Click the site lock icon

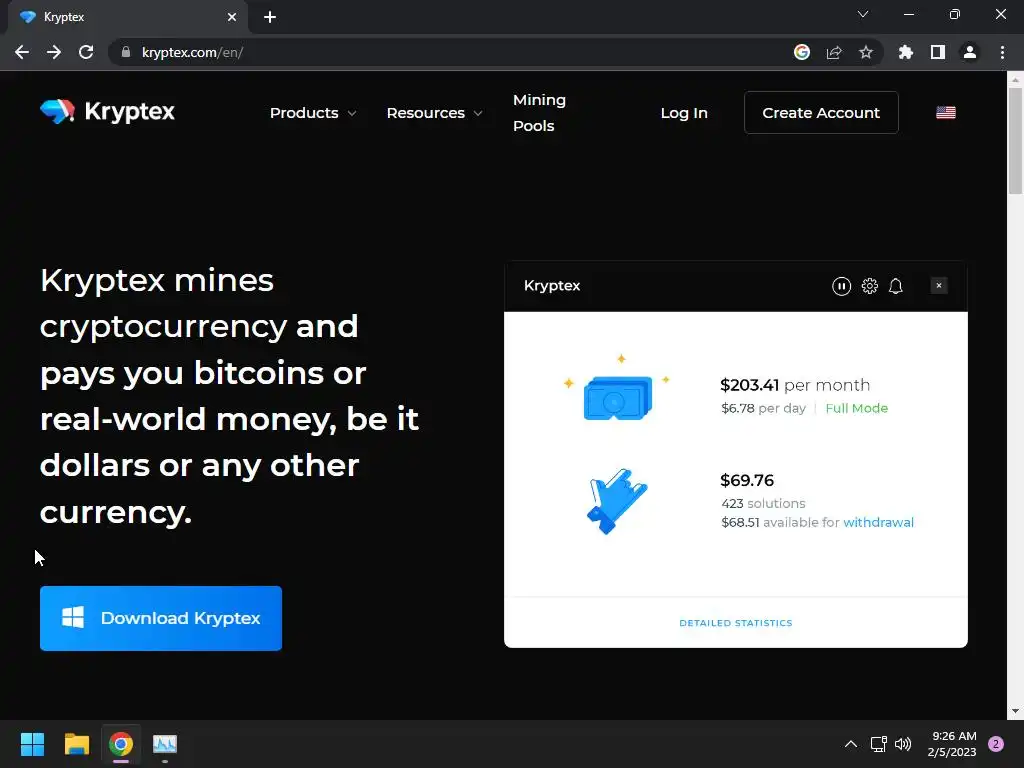(126, 52)
